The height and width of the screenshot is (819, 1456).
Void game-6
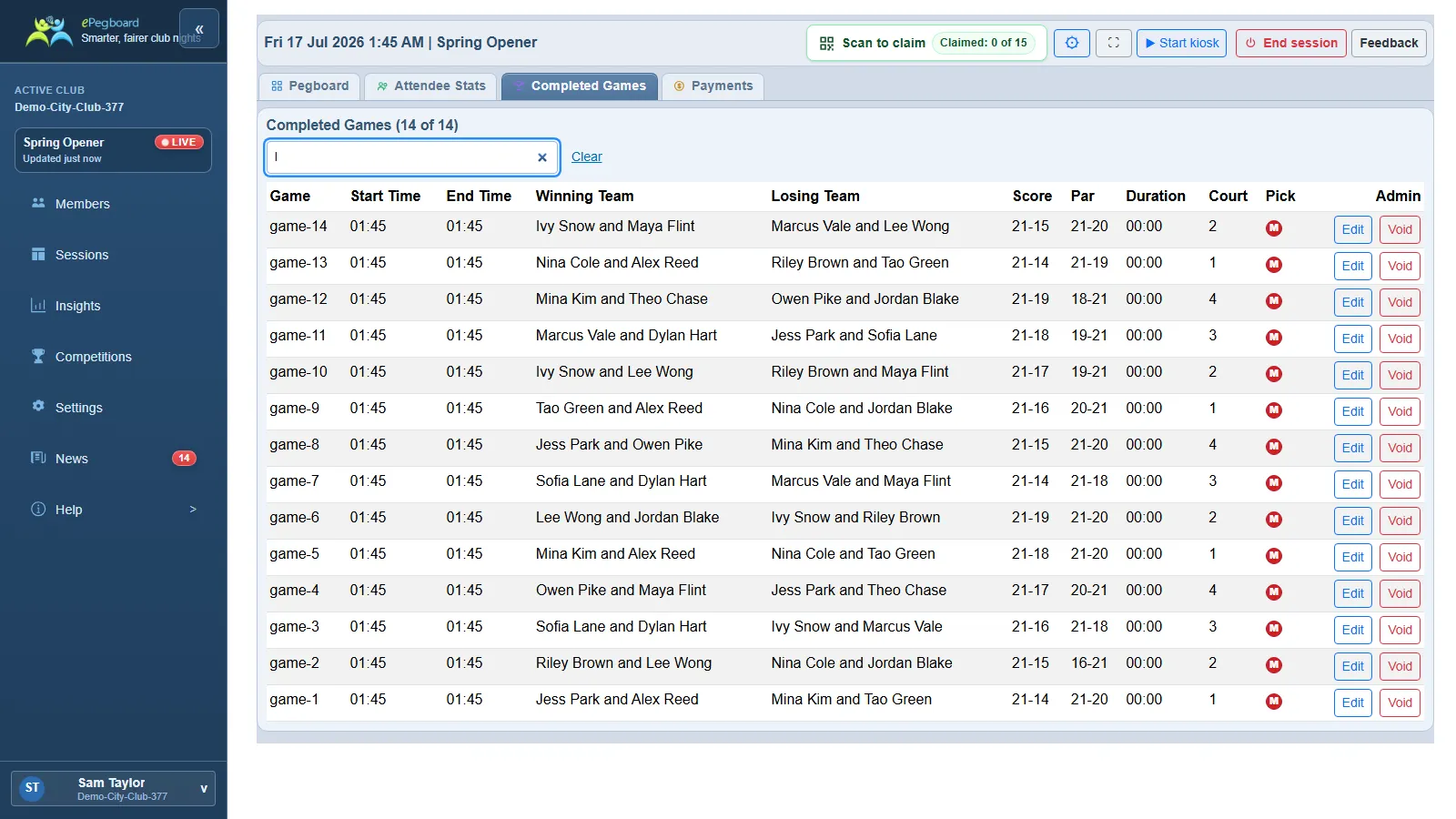click(1400, 521)
